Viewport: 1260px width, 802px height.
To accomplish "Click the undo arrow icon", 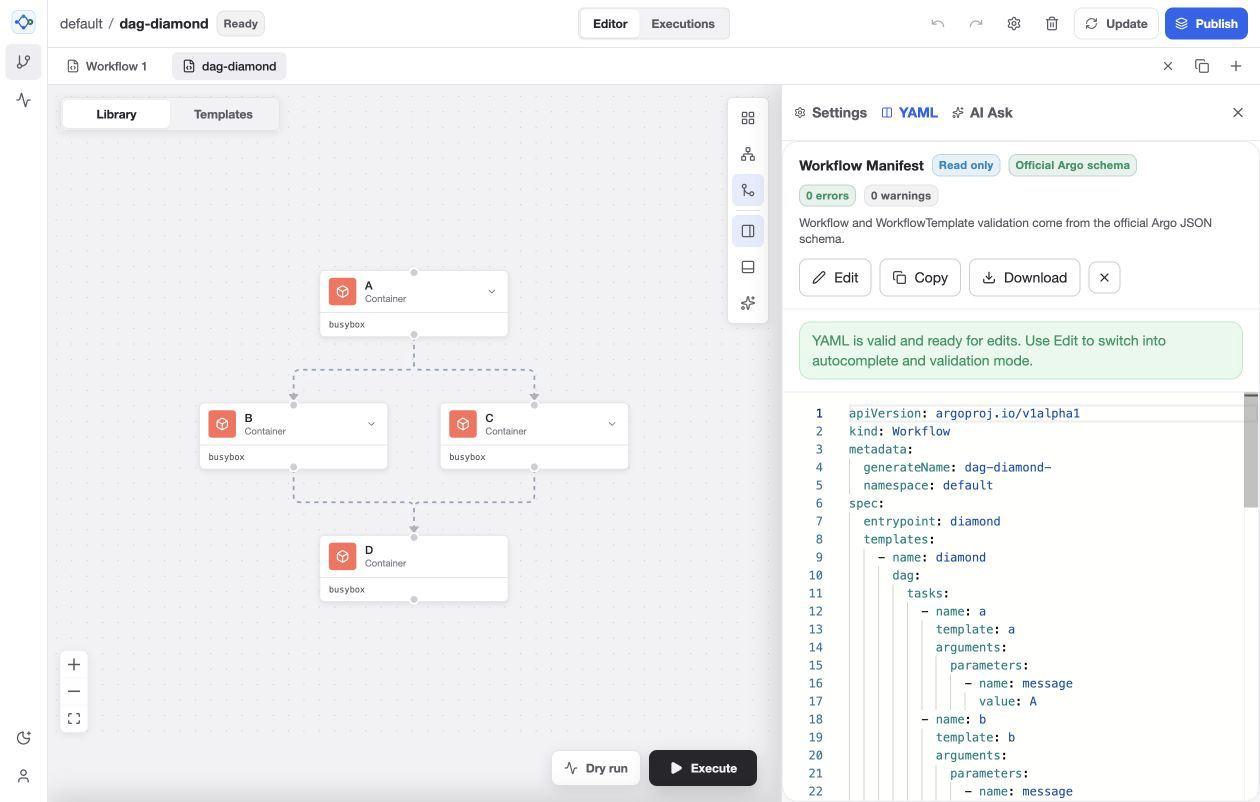I will [937, 23].
